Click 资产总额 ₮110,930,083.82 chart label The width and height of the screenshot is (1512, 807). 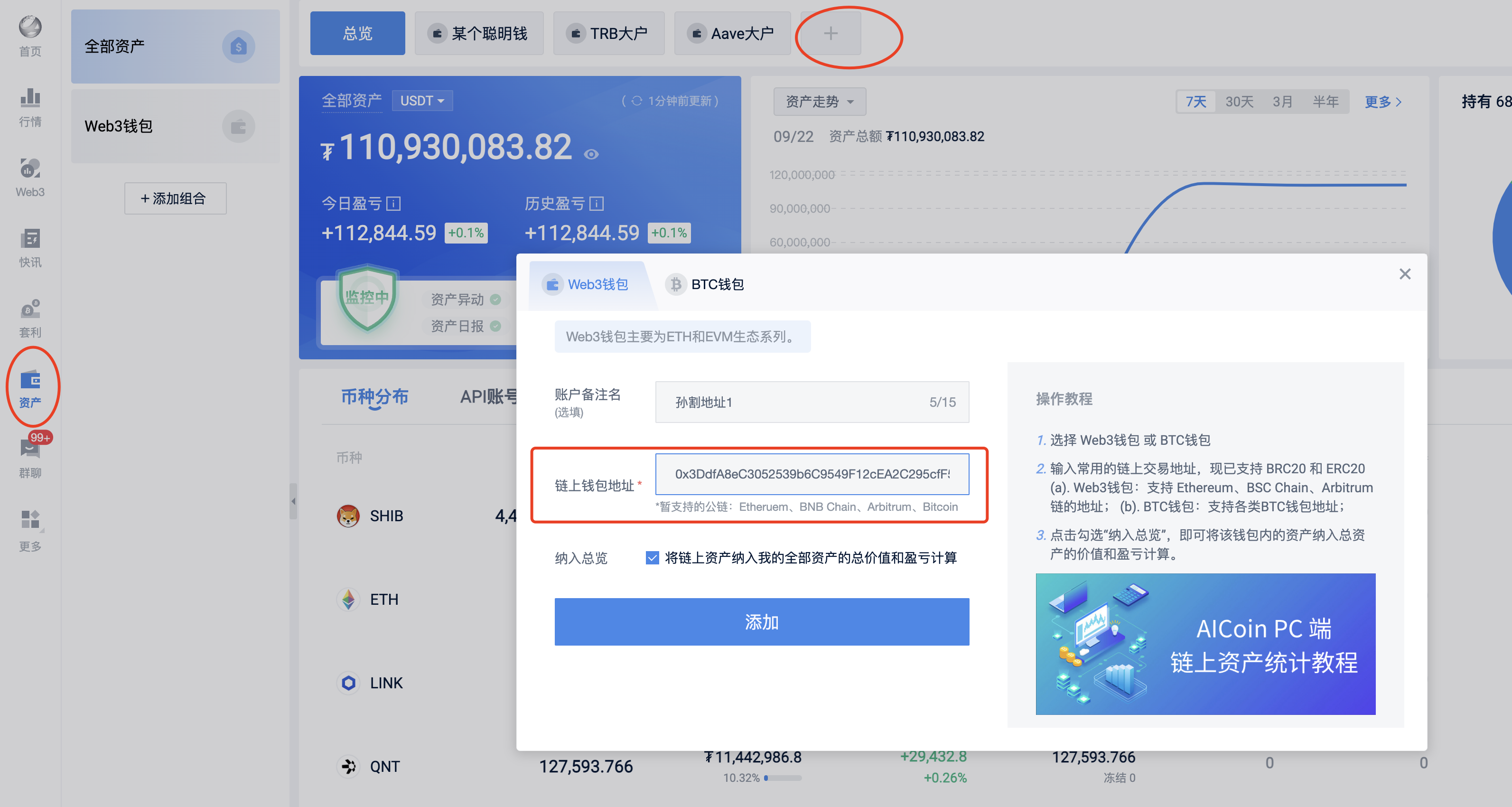click(906, 136)
